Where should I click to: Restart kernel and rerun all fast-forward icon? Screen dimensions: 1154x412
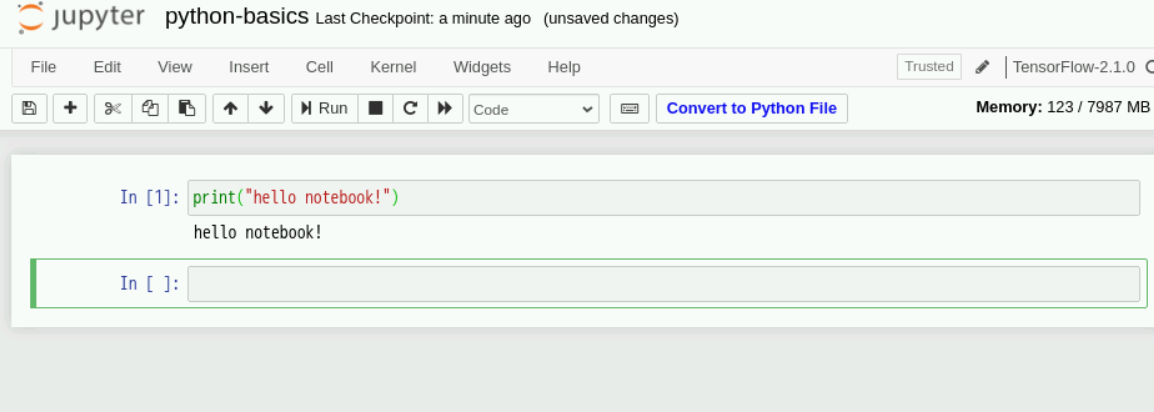coord(445,108)
